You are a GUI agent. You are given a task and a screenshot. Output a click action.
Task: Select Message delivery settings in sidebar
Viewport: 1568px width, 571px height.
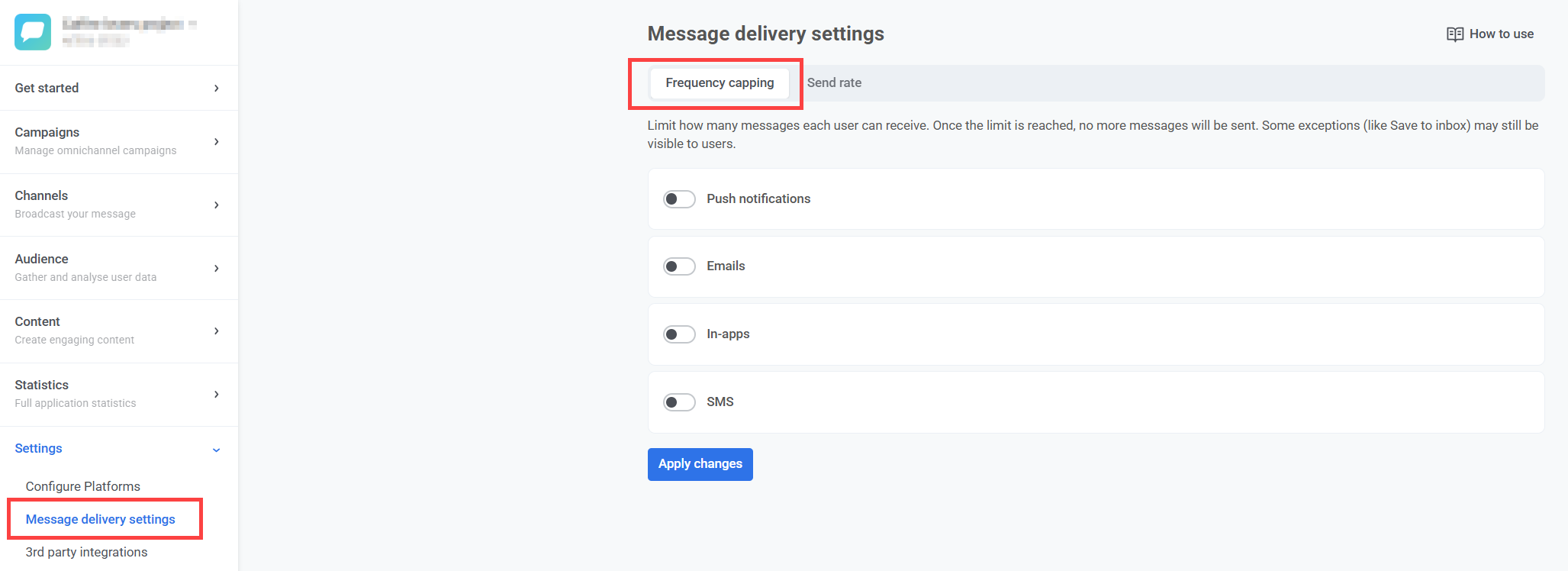[101, 519]
